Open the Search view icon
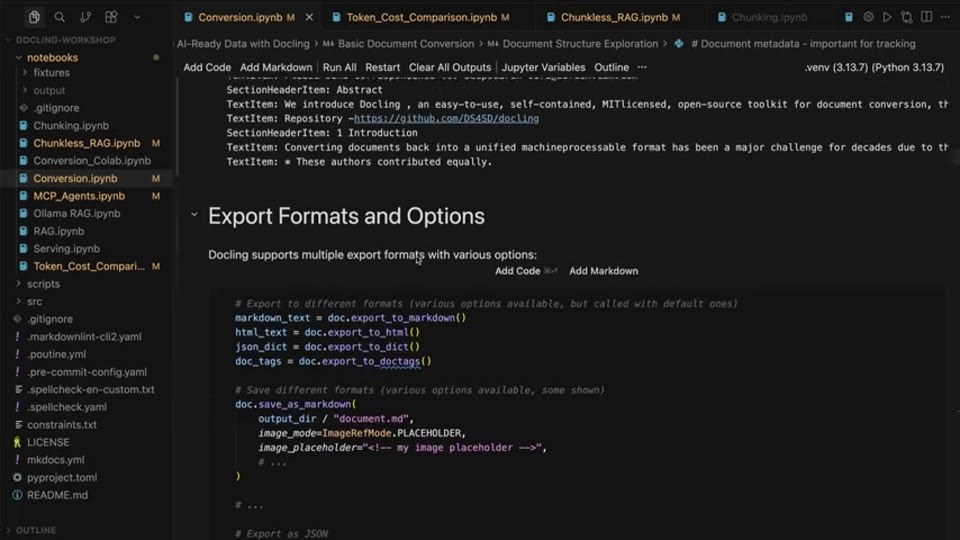This screenshot has height=540, width=960. [59, 17]
